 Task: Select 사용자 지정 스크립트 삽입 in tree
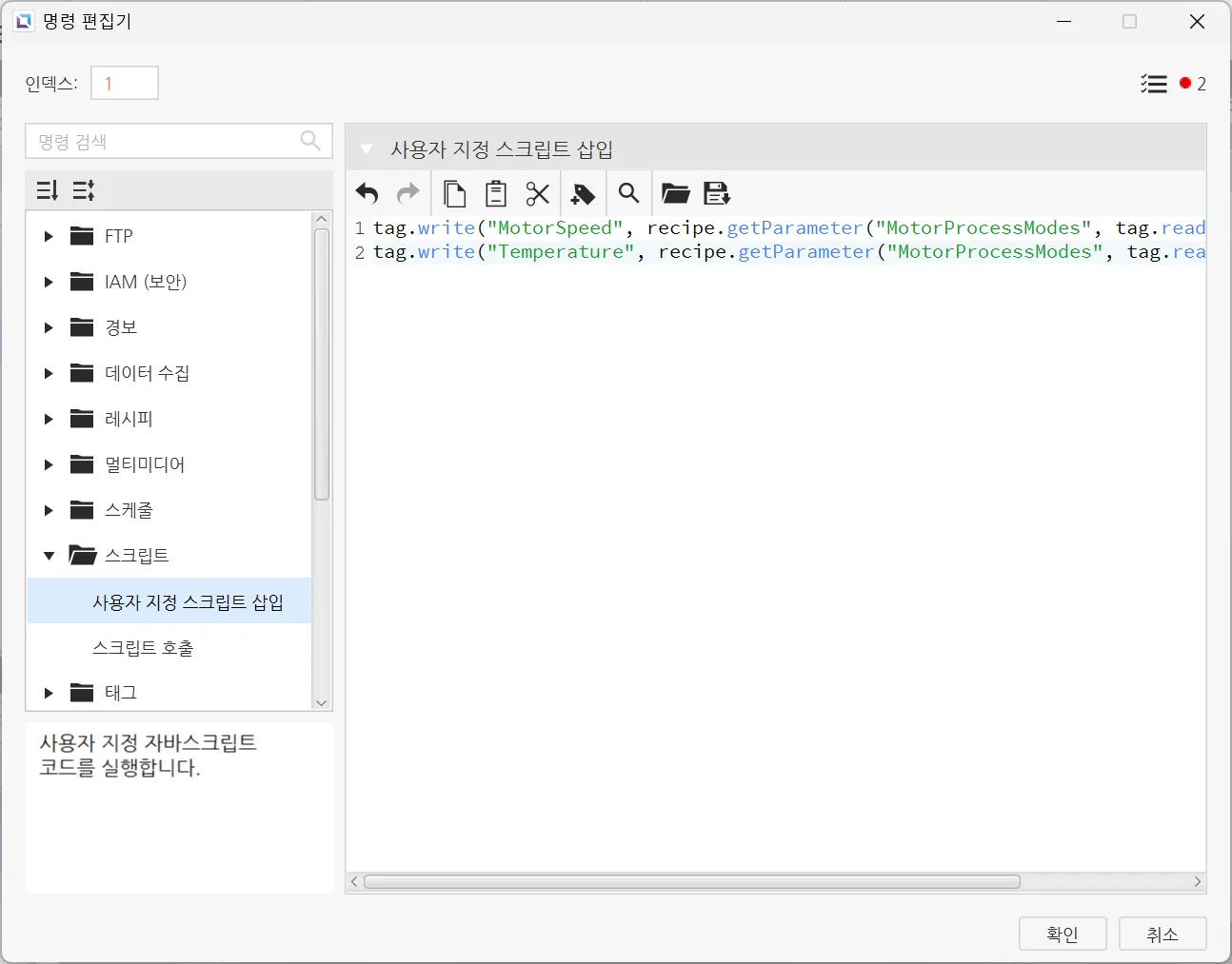pyautogui.click(x=188, y=602)
